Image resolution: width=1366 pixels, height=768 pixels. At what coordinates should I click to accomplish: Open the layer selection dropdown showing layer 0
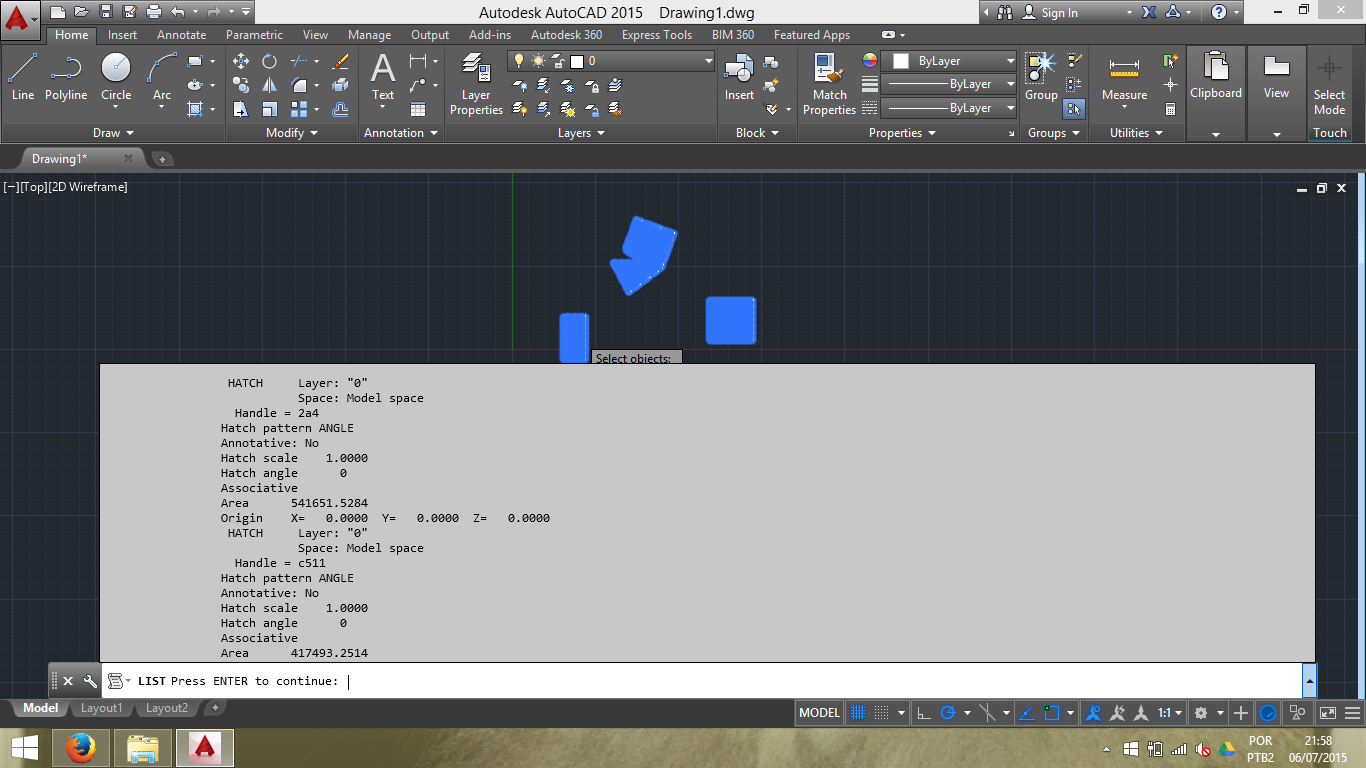[708, 61]
